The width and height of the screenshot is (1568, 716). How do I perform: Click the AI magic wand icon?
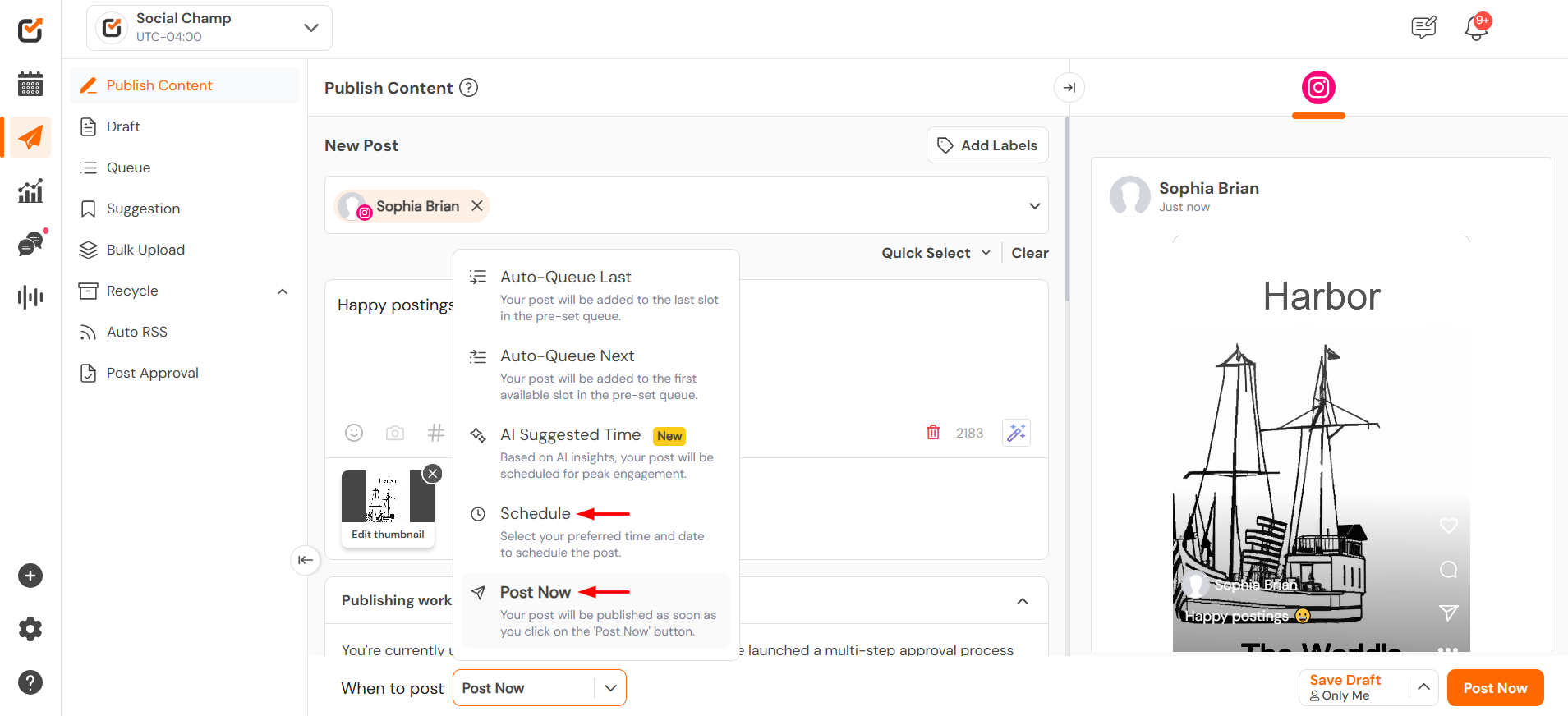click(x=1016, y=433)
